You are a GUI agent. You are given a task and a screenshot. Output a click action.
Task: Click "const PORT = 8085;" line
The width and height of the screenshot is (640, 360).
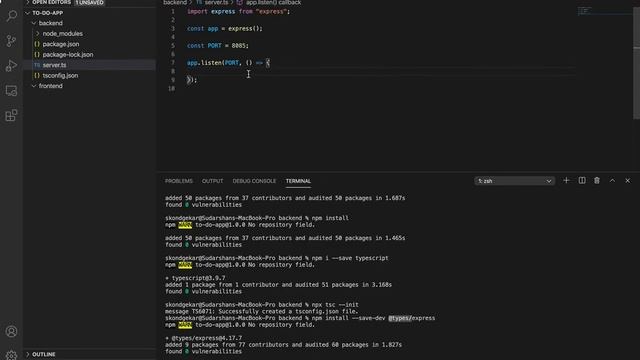[218, 46]
